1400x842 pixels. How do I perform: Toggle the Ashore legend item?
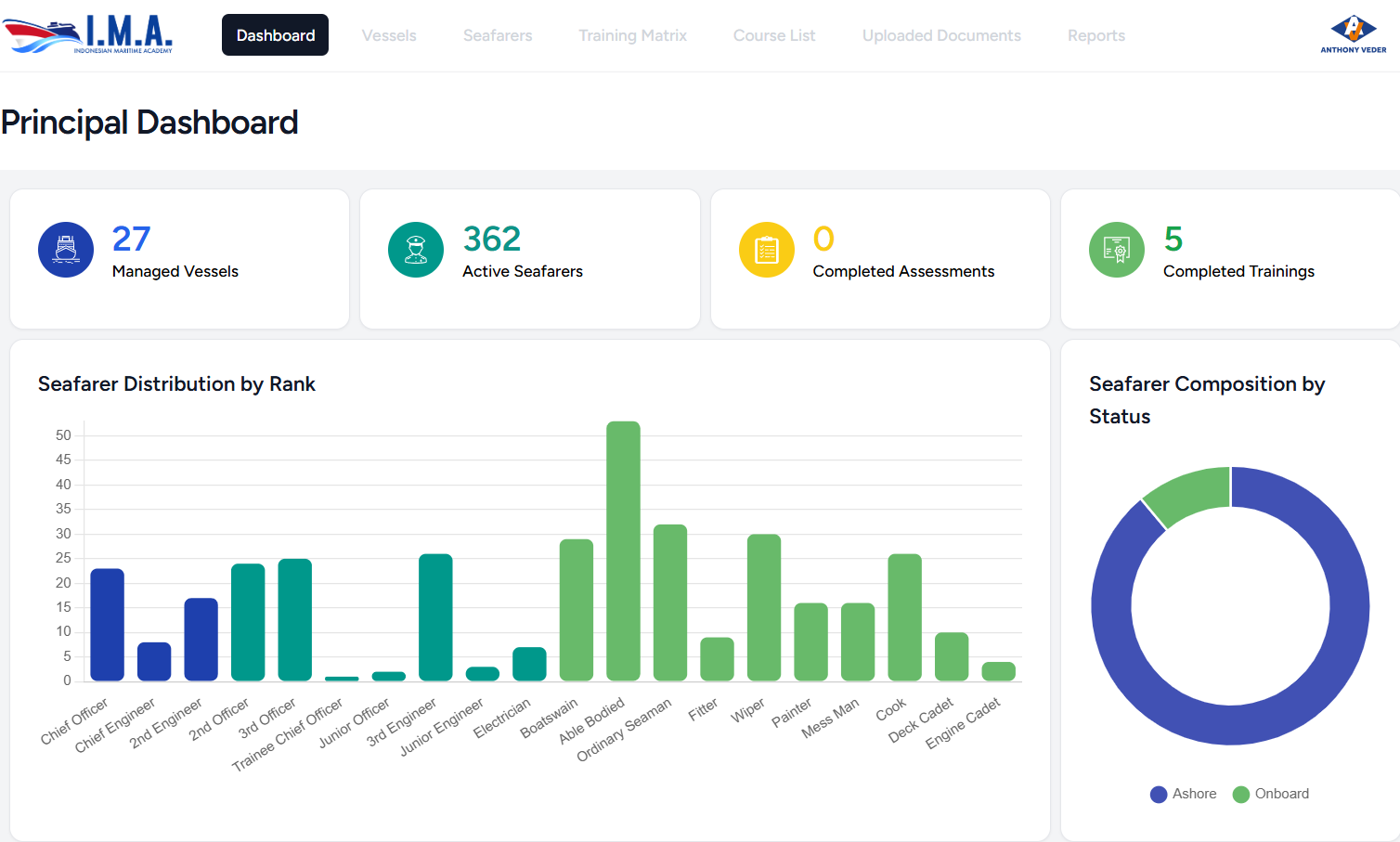pyautogui.click(x=1183, y=794)
